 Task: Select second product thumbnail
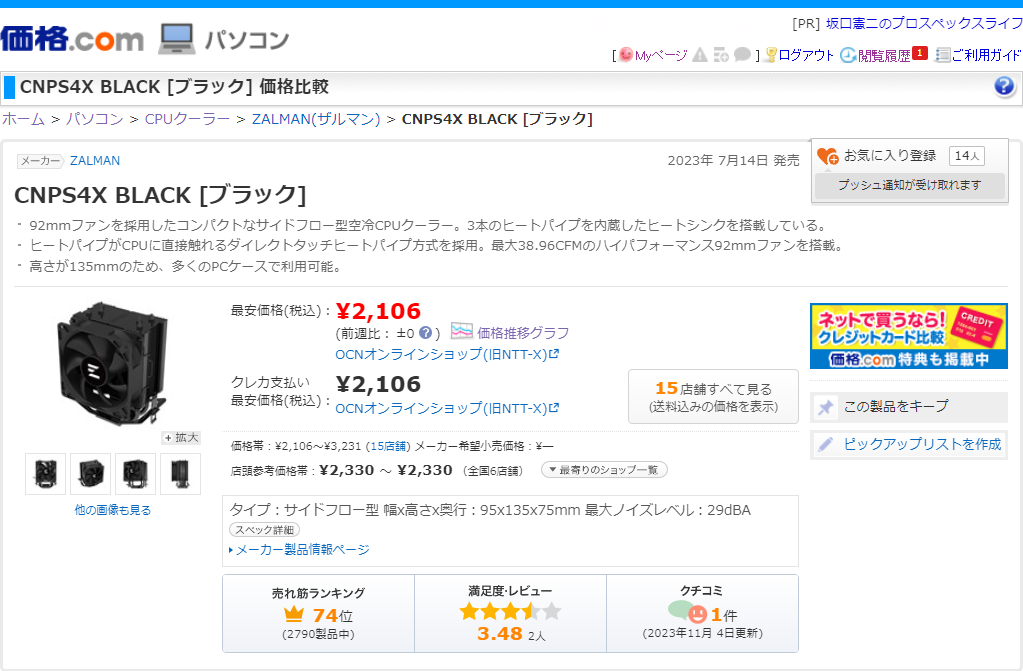point(91,474)
